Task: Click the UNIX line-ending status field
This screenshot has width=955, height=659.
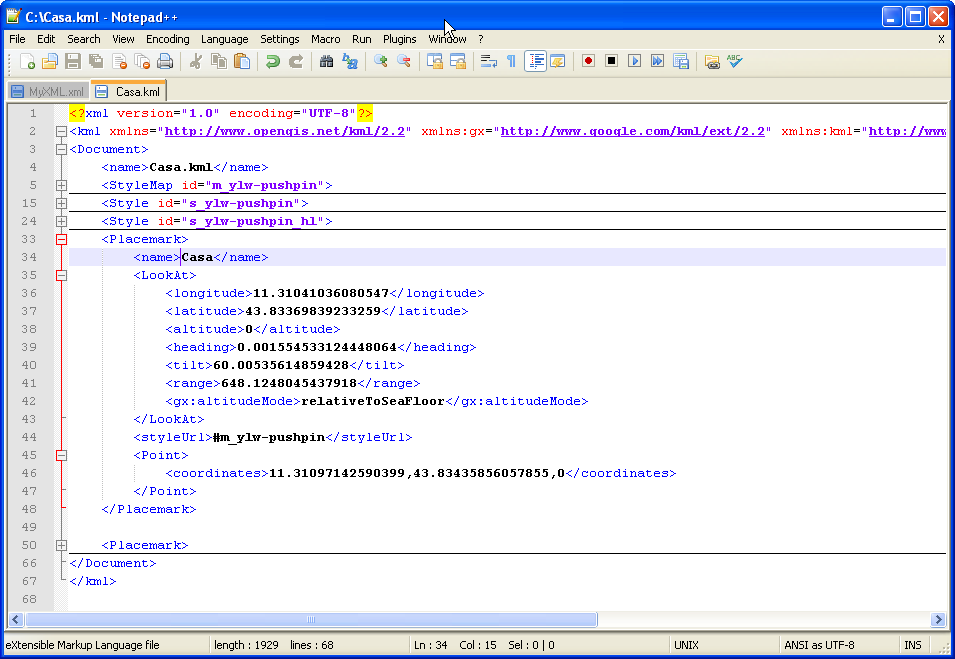Action: [x=686, y=645]
